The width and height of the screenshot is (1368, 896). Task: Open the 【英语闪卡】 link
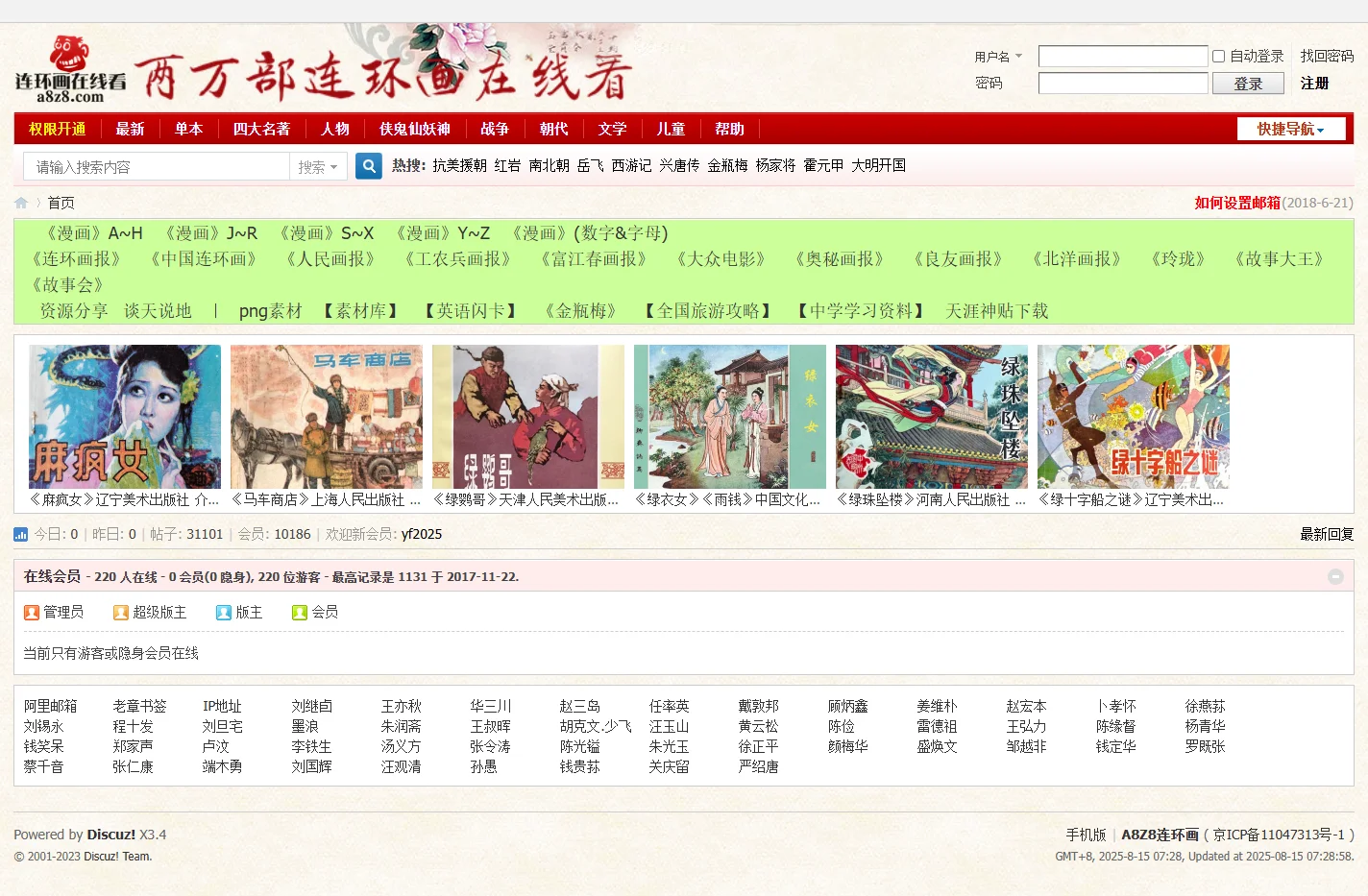(471, 311)
